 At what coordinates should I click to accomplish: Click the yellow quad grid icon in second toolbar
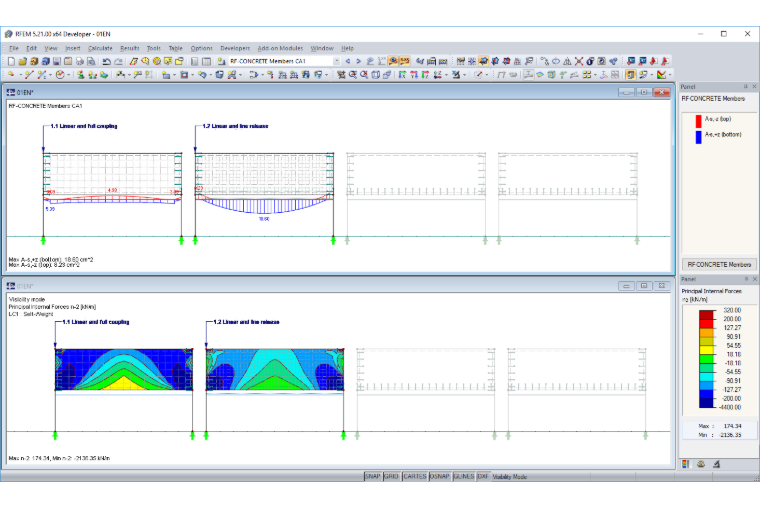coord(586,75)
